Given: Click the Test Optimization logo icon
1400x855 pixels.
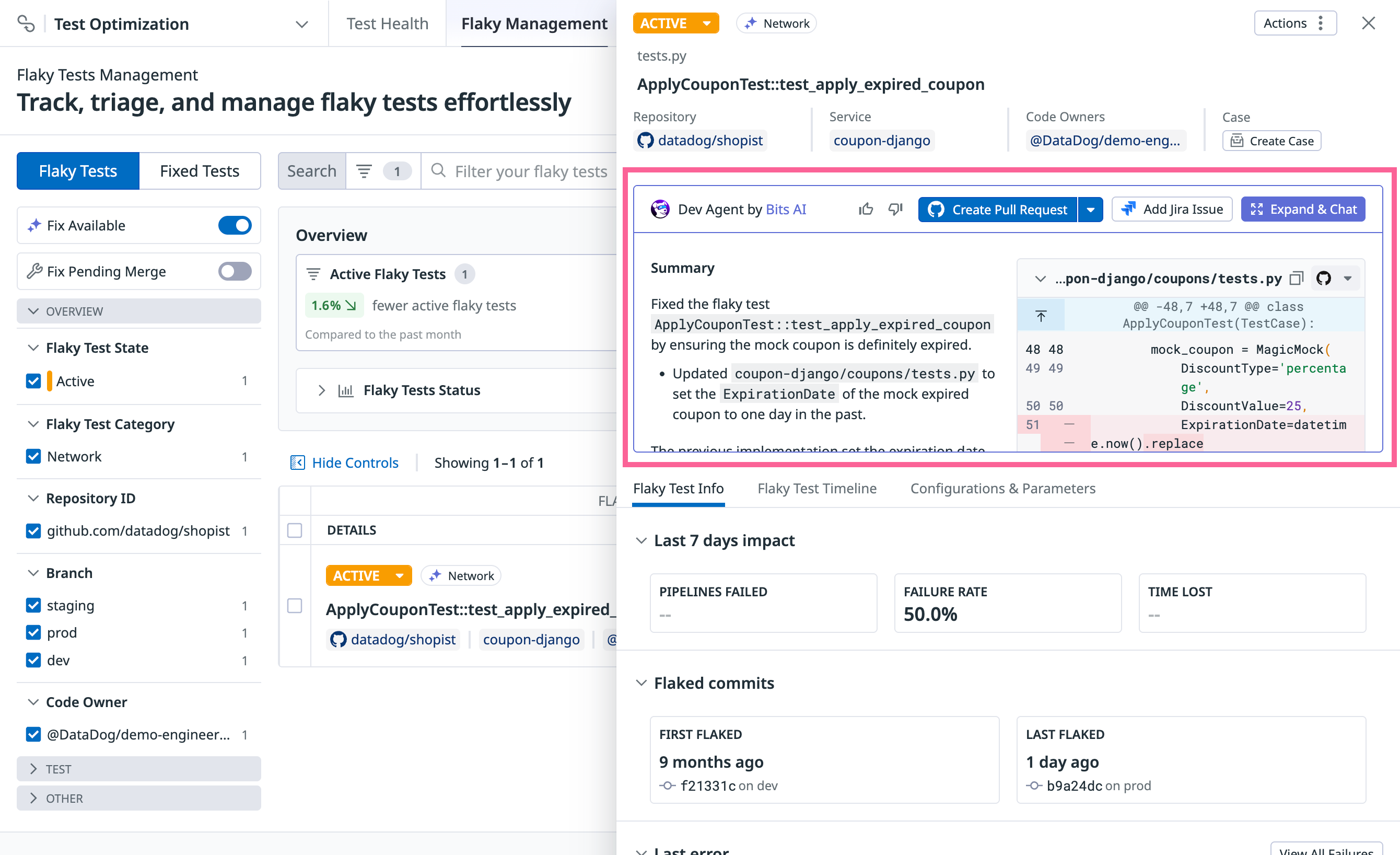Looking at the screenshot, I should [x=26, y=24].
